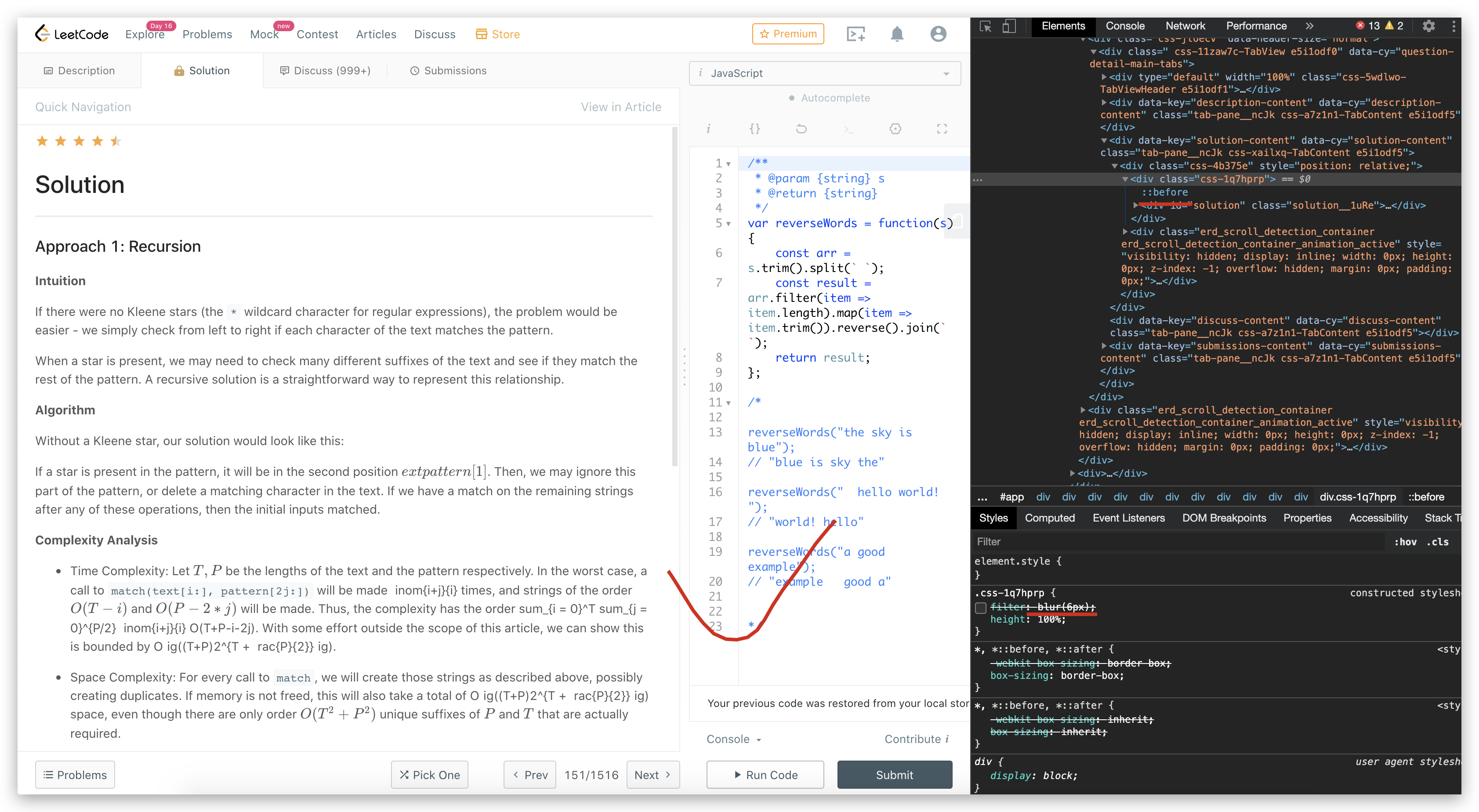The width and height of the screenshot is (1479, 812).
Task: Open DevTools settings gear
Action: pos(1428,26)
